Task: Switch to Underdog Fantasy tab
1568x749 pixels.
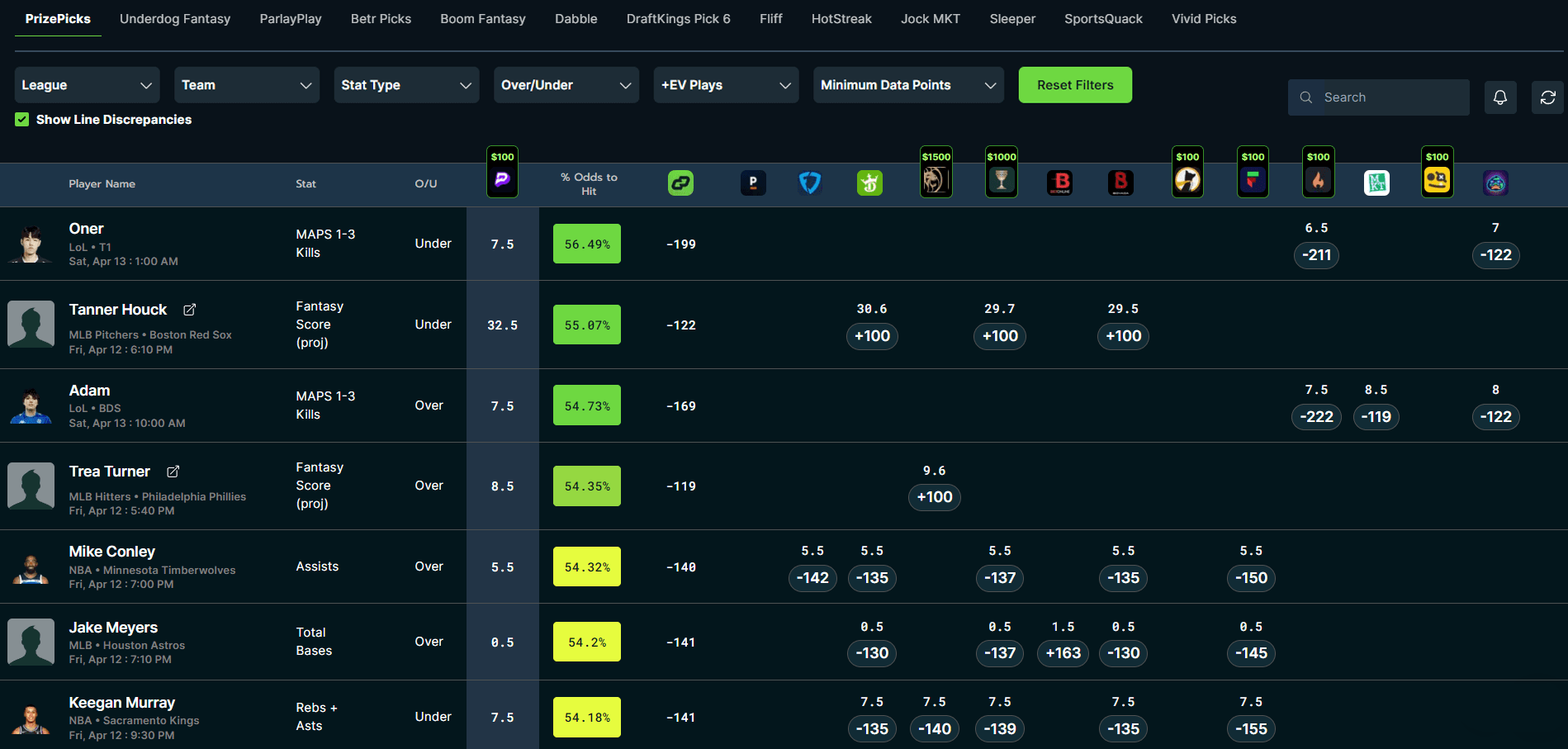Action: pos(175,19)
